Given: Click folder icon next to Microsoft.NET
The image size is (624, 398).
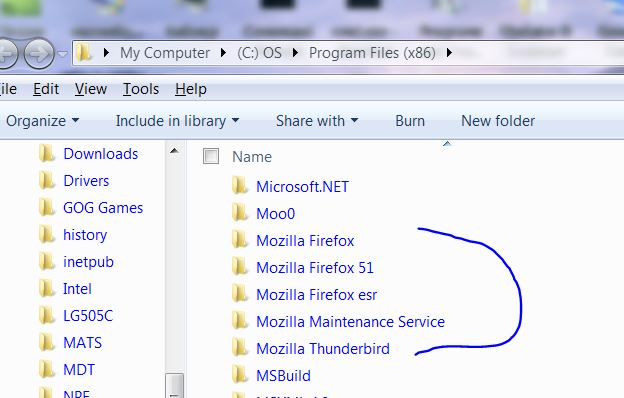Looking at the screenshot, I should (x=240, y=186).
